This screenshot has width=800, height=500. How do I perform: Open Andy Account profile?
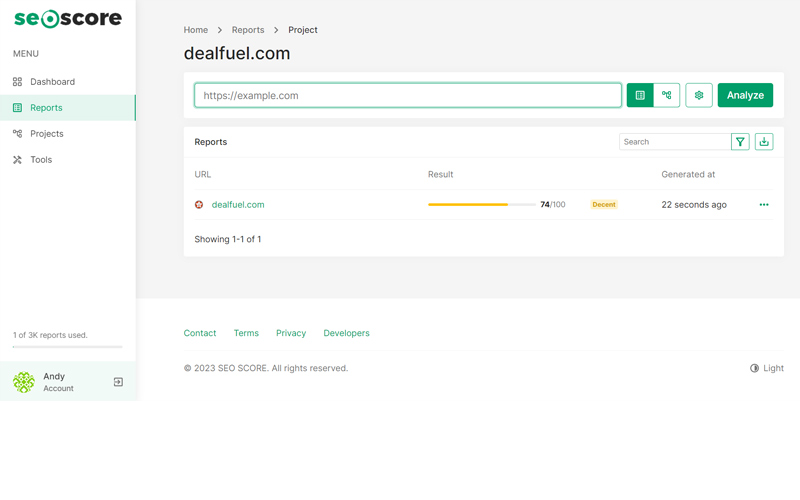(x=58, y=382)
